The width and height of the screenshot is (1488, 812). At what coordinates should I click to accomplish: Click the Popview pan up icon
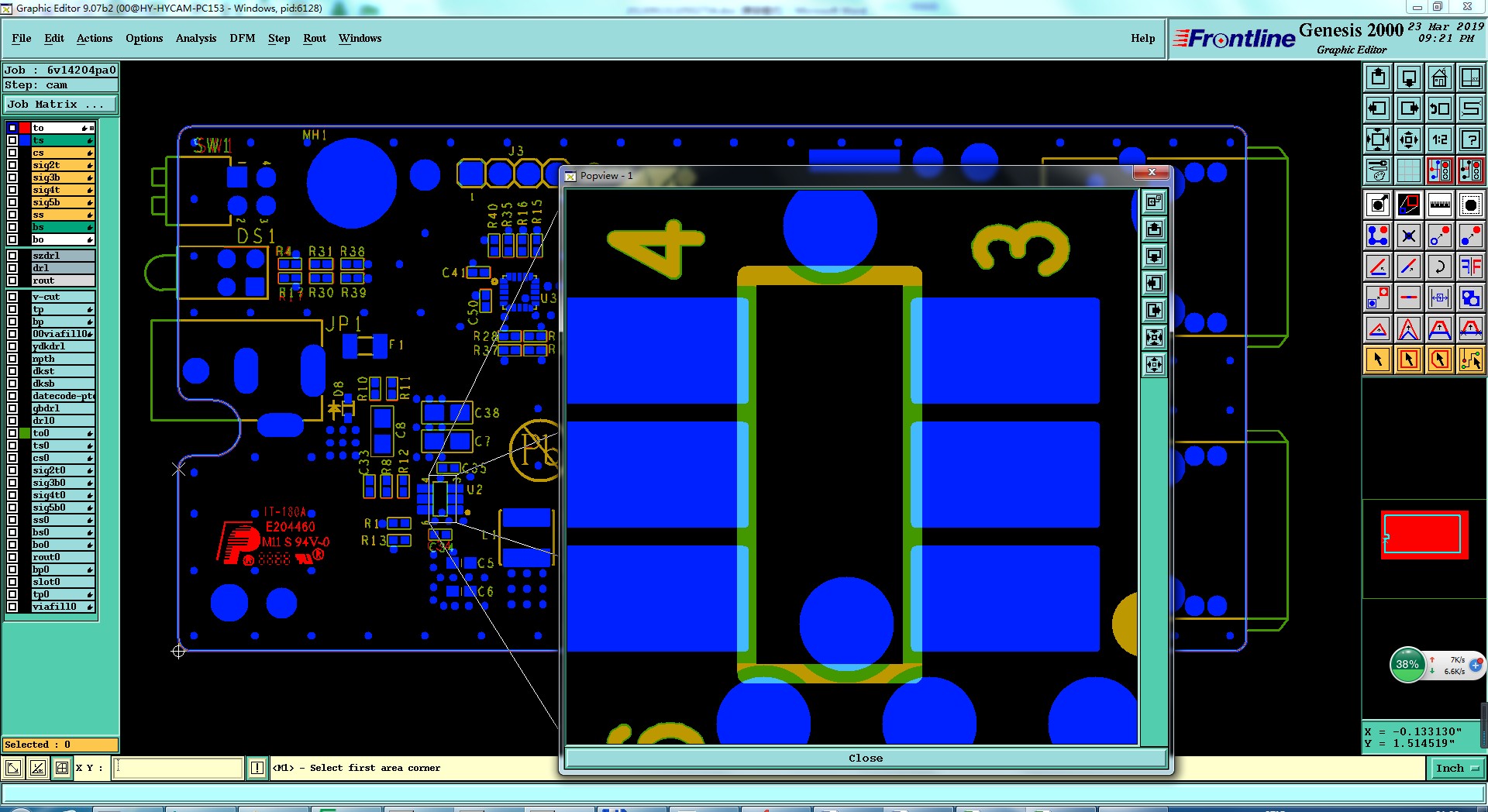click(1154, 229)
